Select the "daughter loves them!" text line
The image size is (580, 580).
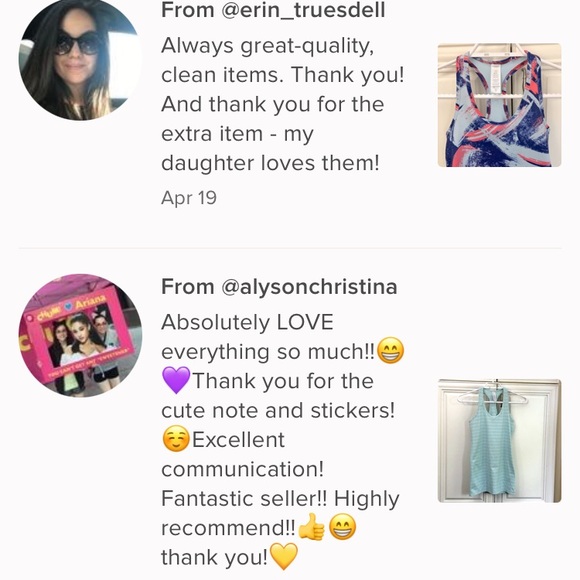(270, 163)
